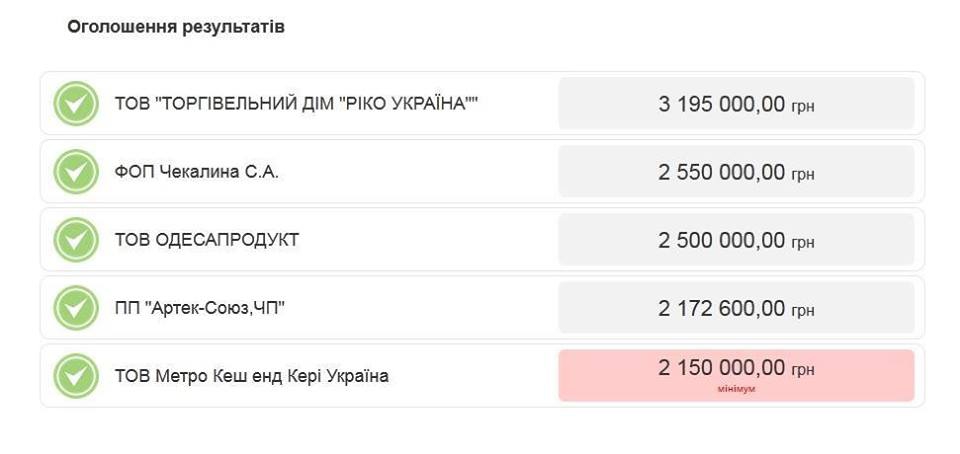Click the 2 500 000,00 грн bid amount
The image size is (960, 454).
[736, 239]
